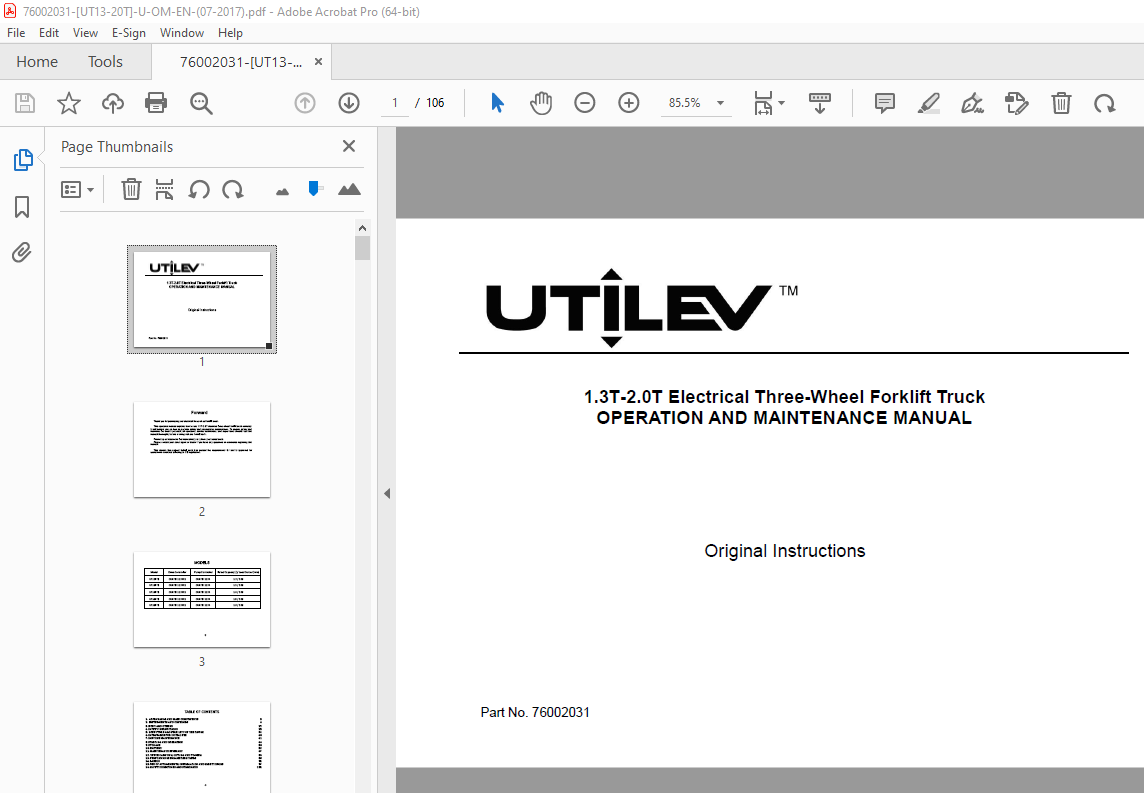Click the upload to cloud icon
The image size is (1144, 793).
click(x=112, y=103)
